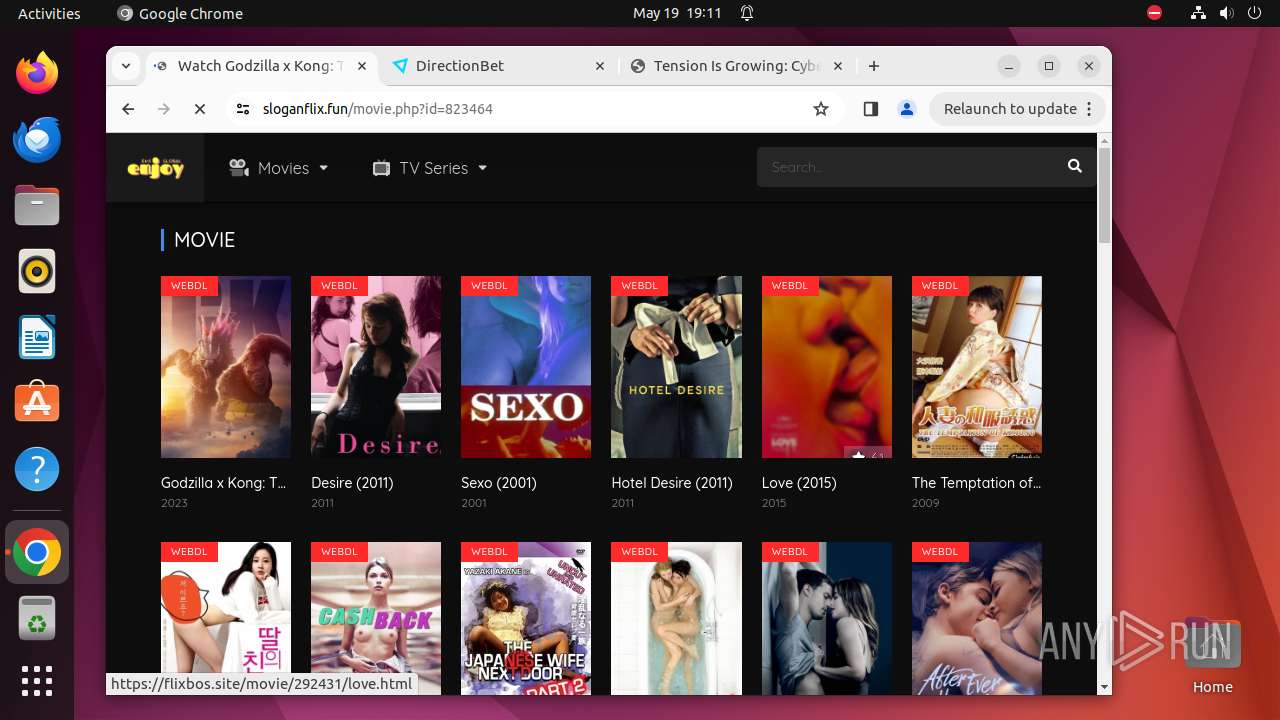Open Hotel Desire (2011) title link
The width and height of the screenshot is (1280, 720).
tap(672, 482)
